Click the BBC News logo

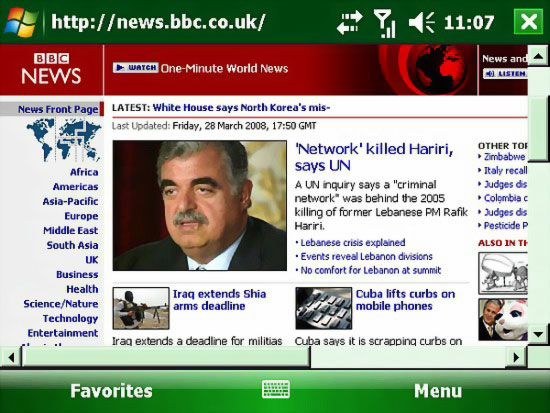point(51,69)
